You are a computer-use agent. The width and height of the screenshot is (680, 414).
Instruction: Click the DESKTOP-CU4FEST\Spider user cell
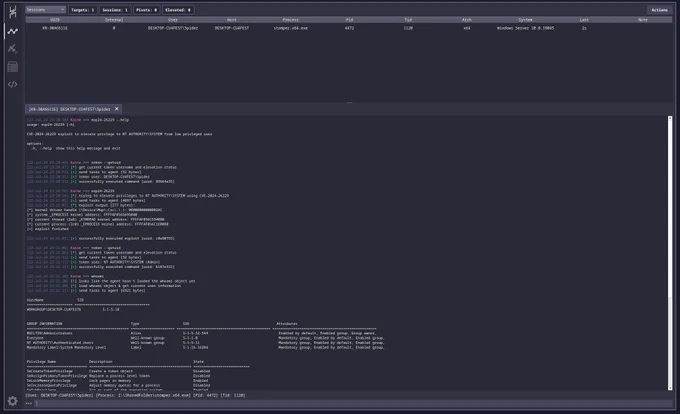tap(173, 28)
